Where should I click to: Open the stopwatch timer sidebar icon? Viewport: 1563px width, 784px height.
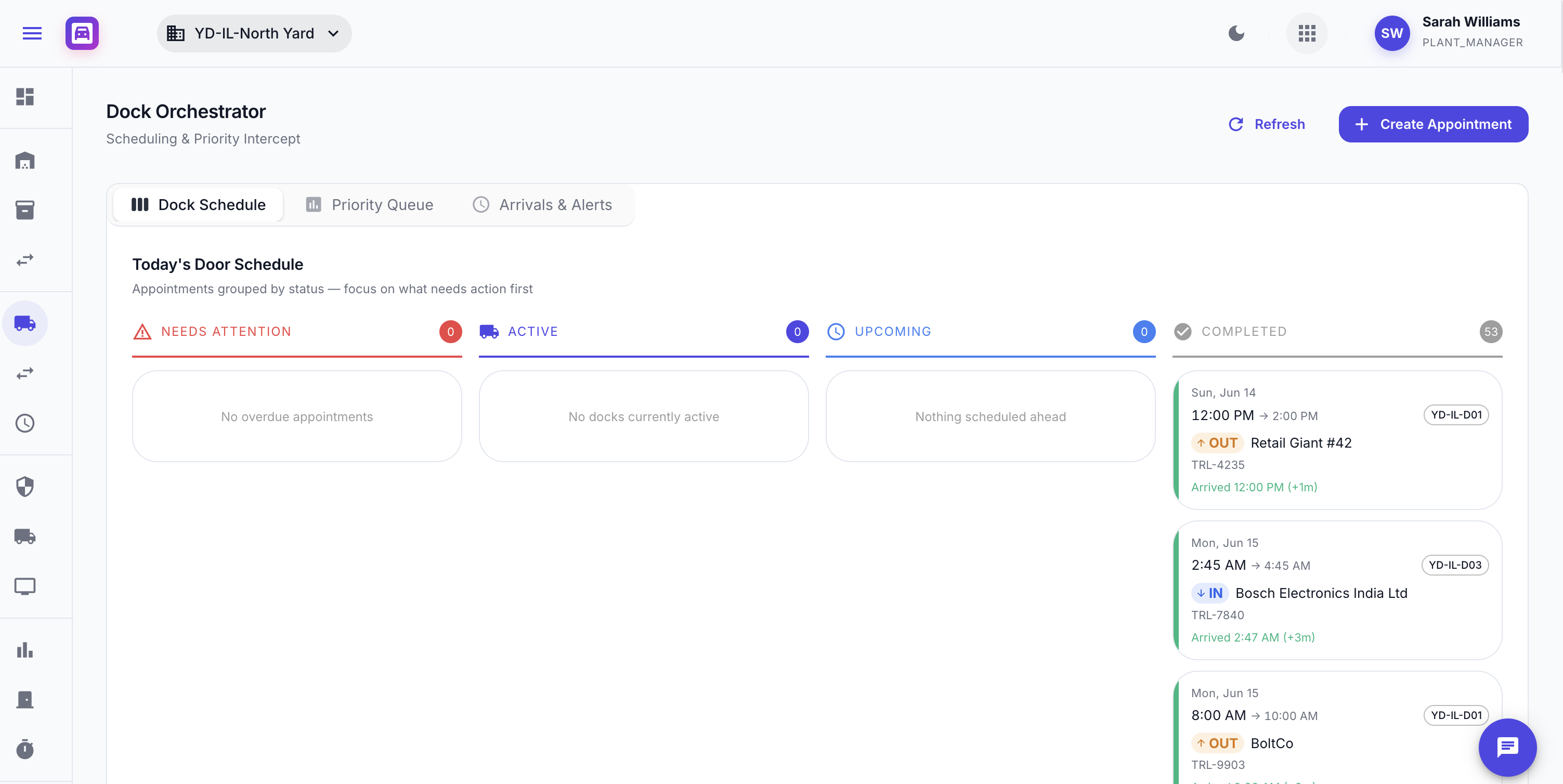point(25,749)
